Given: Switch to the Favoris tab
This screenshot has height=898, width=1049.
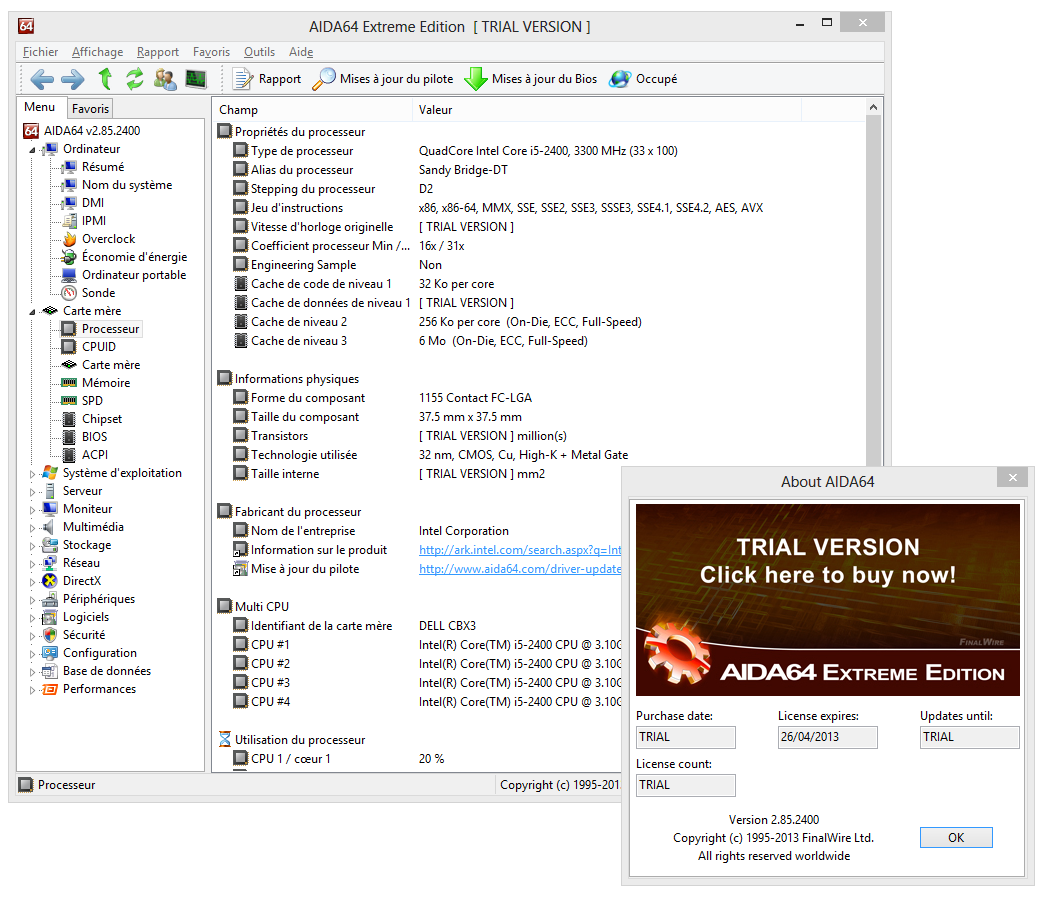Looking at the screenshot, I should (x=90, y=108).
